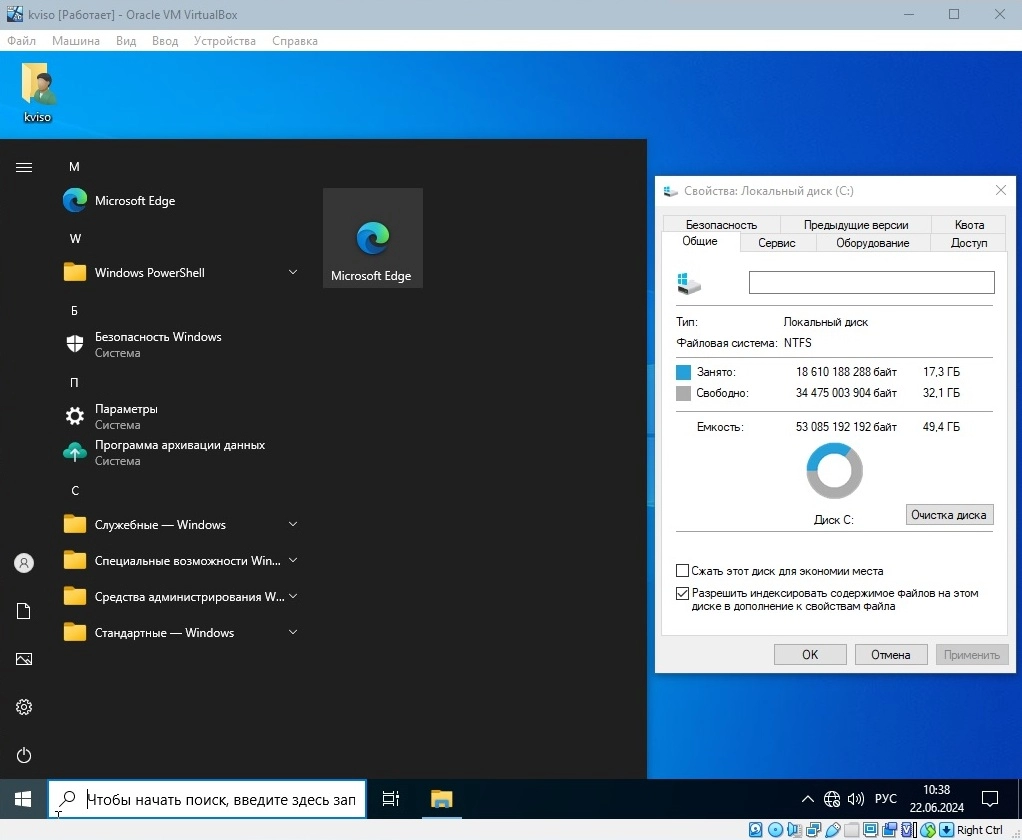
Task: Open the Pictures icon in Start sidebar
Action: click(24, 659)
